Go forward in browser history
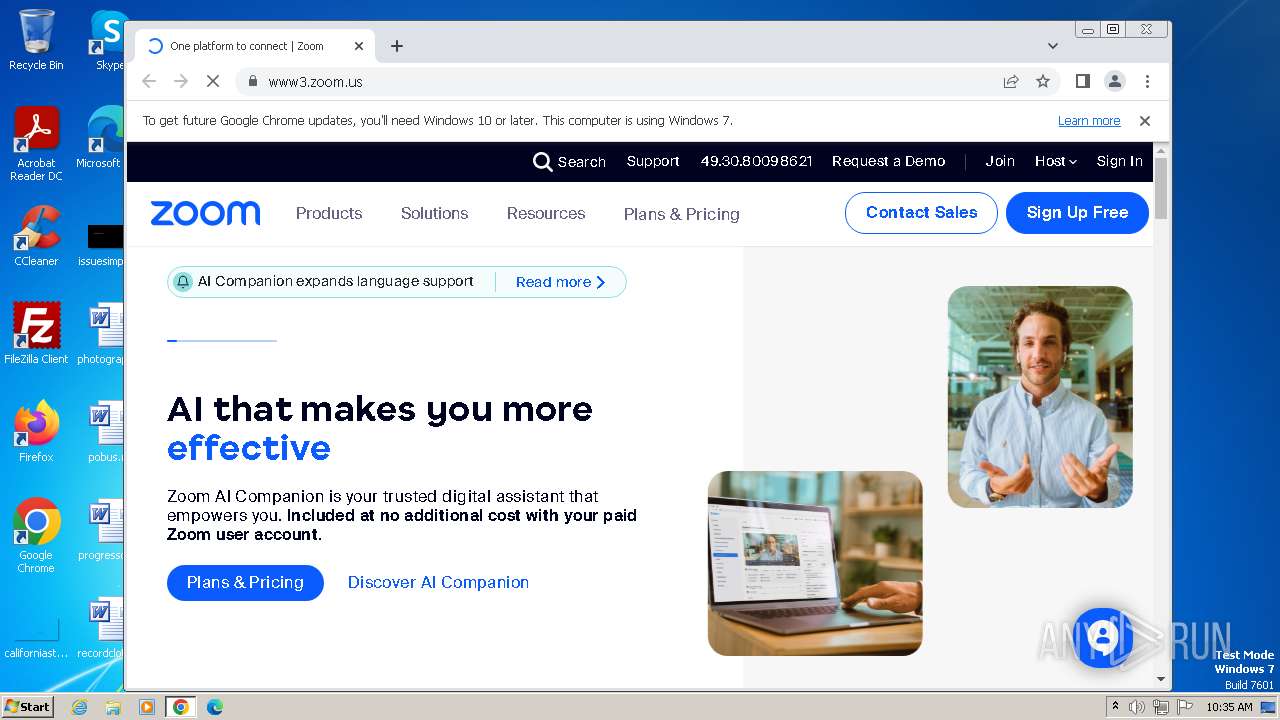This screenshot has height=720, width=1280. 181,82
